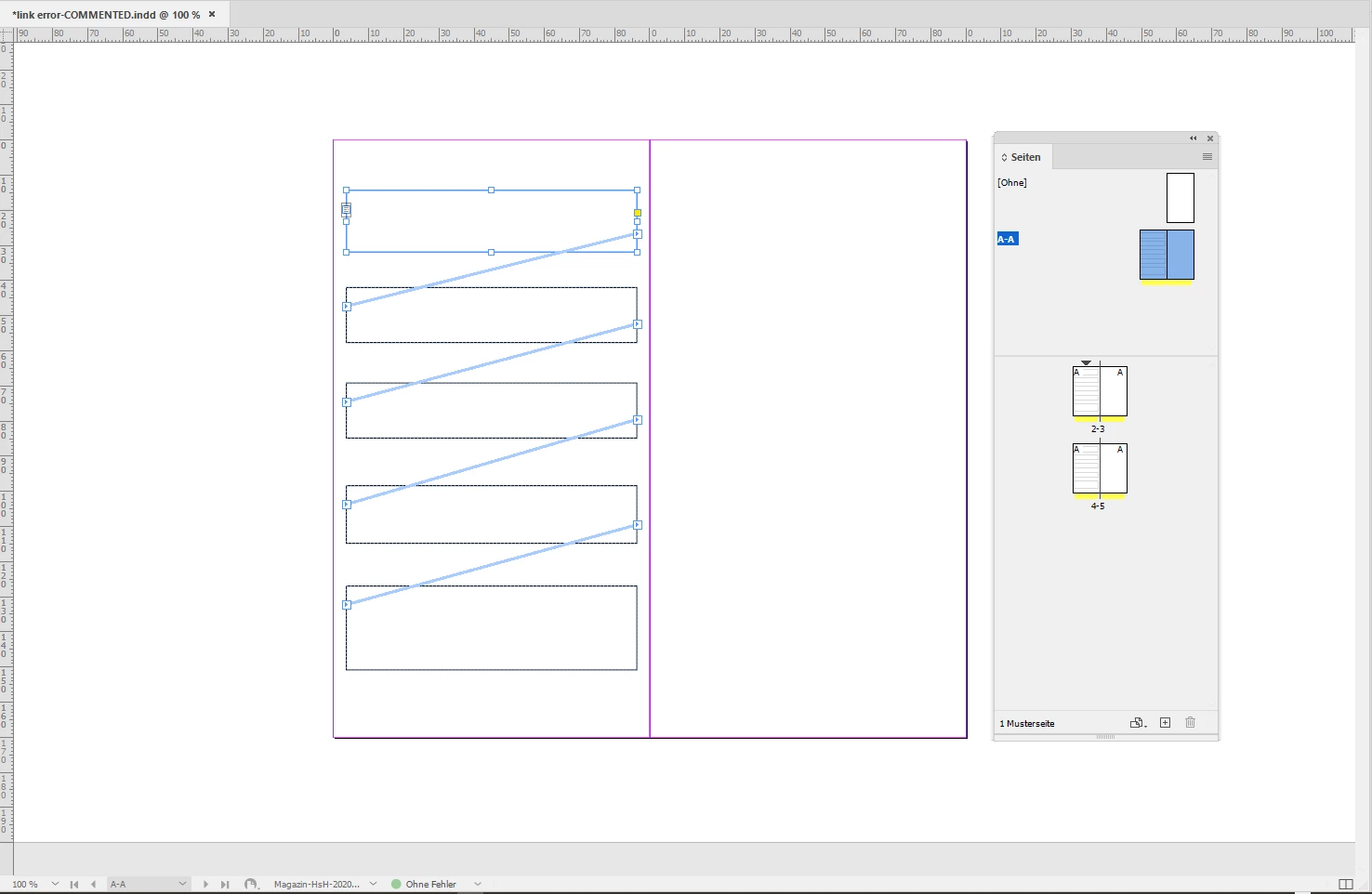Screen dimensions: 1372x894
Task: Select the second text frame on the page
Action: [492, 315]
